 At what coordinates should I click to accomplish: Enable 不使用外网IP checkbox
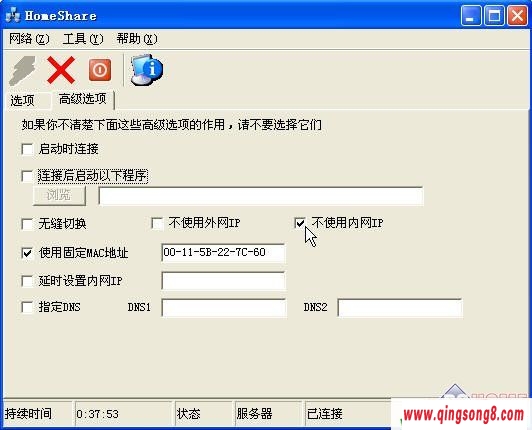click(x=157, y=223)
